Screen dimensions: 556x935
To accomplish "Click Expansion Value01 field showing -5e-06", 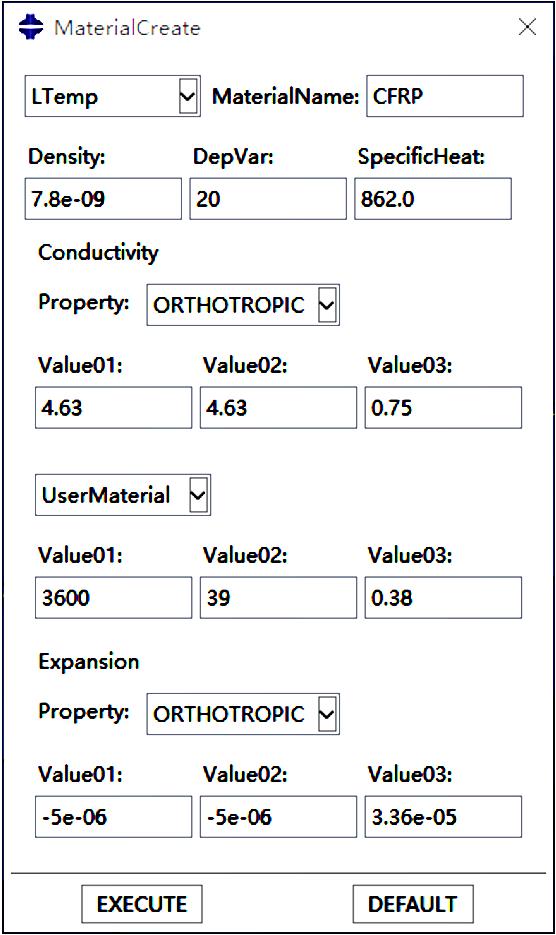I will pos(113,816).
